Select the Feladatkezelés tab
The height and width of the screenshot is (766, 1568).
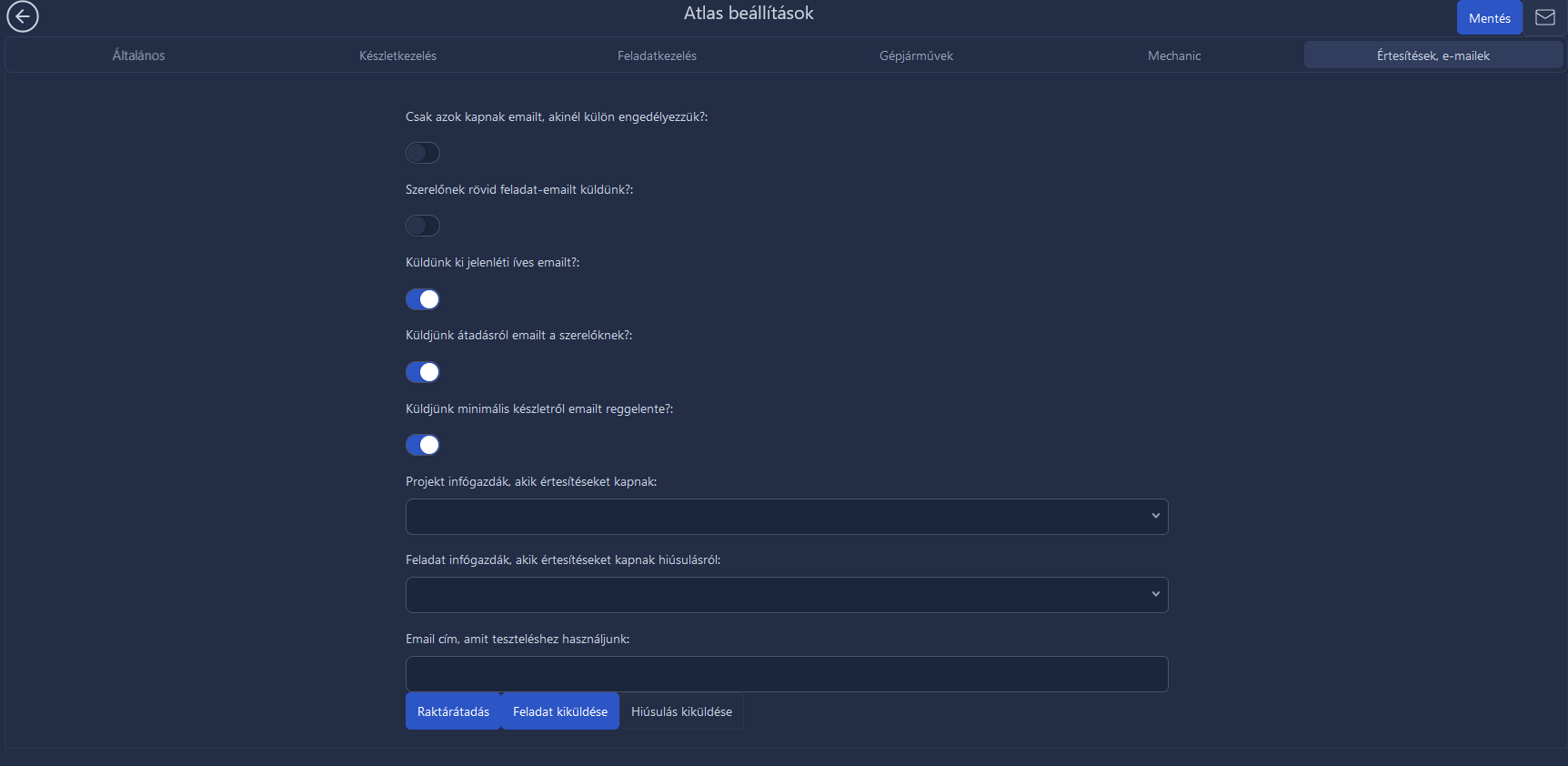coord(657,55)
